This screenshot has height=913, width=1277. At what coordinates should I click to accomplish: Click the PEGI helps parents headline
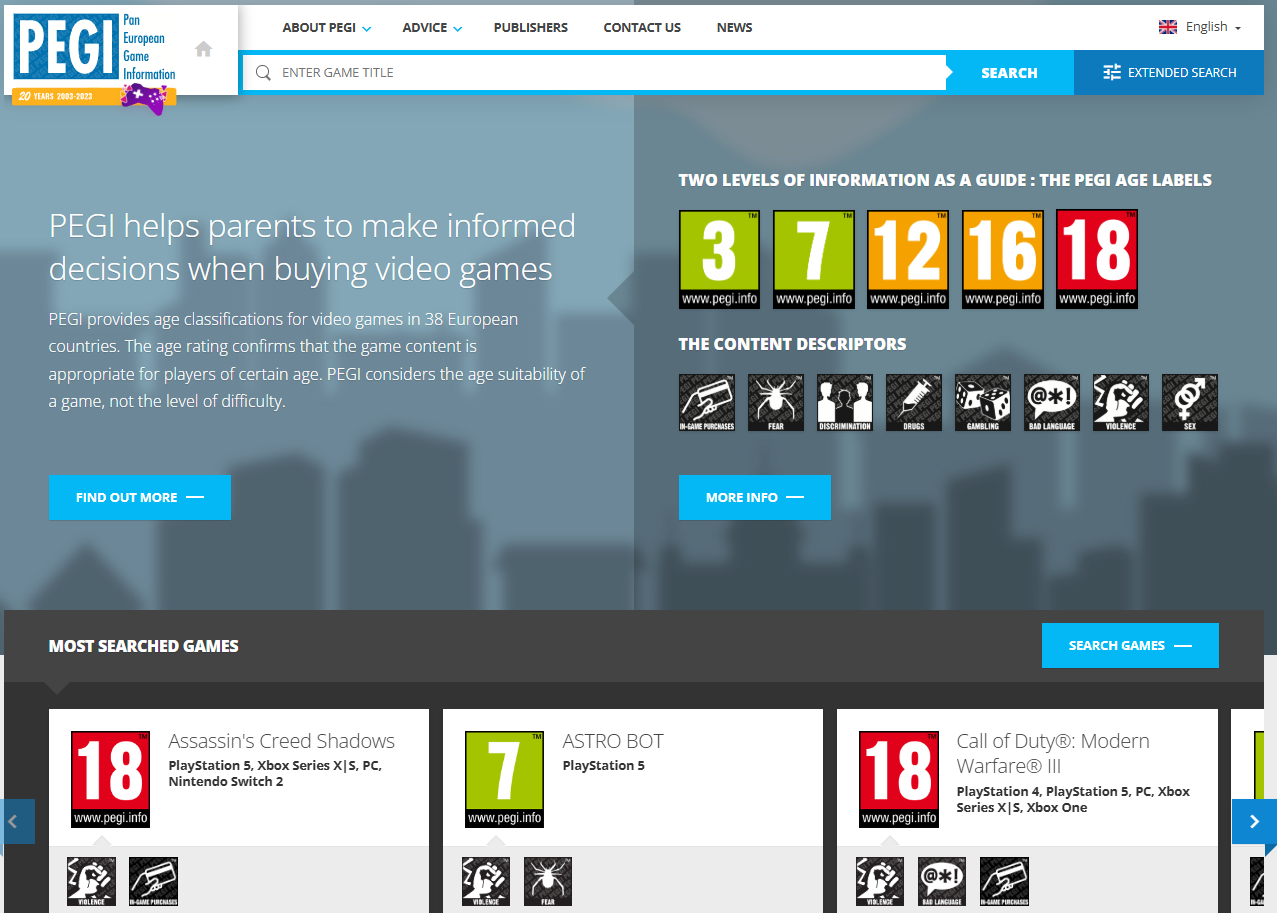[312, 247]
